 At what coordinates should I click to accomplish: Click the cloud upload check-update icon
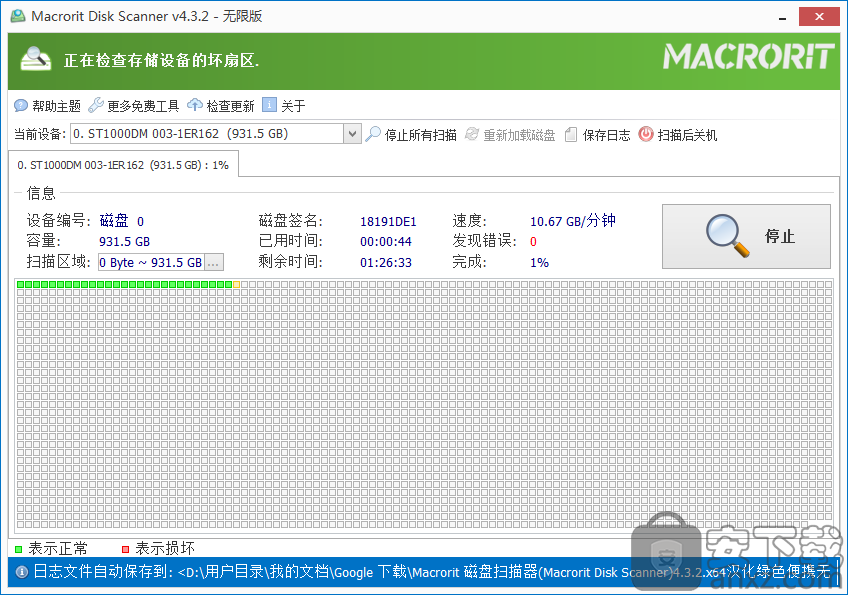click(x=195, y=105)
